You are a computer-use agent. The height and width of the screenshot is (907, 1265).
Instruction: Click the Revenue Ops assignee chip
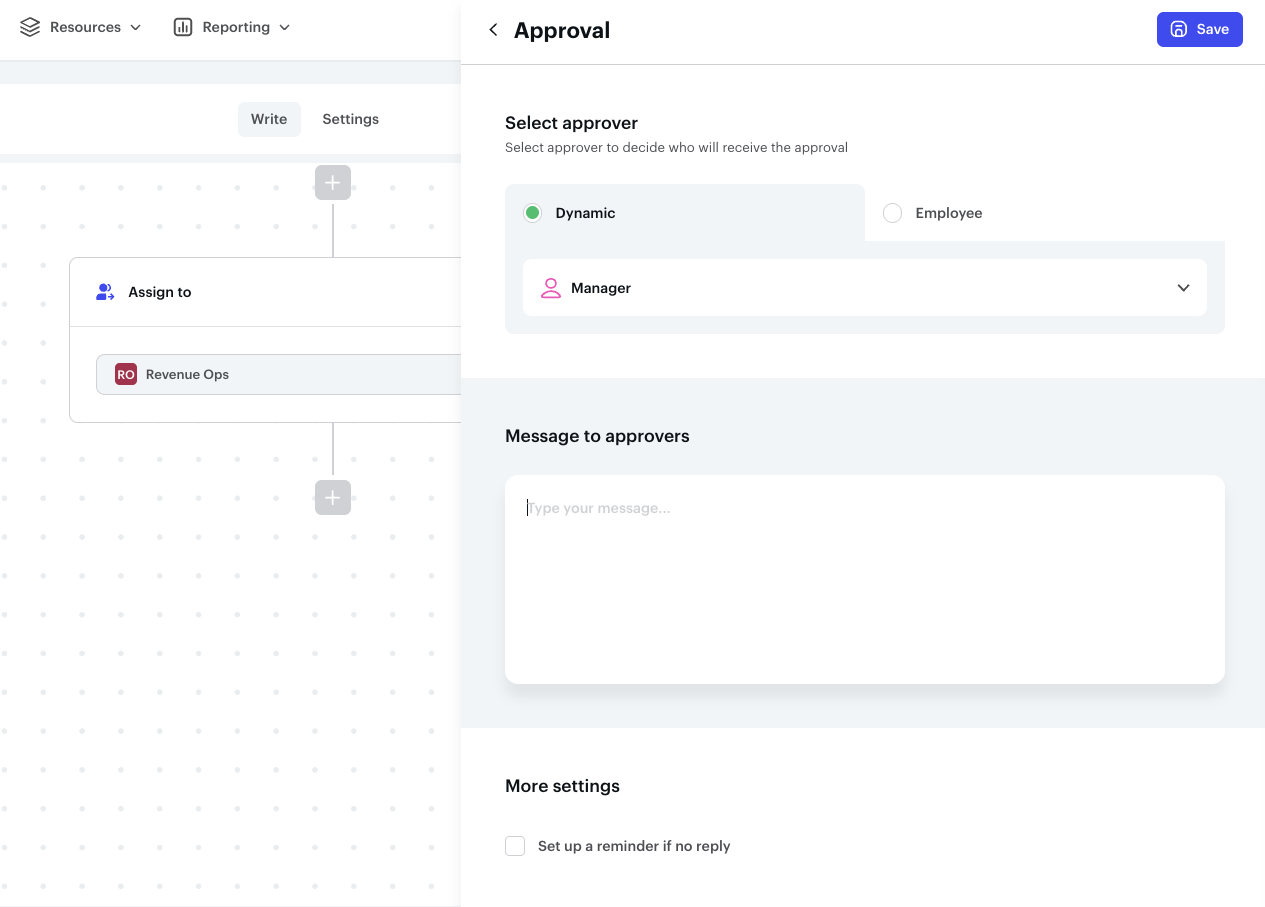[279, 374]
